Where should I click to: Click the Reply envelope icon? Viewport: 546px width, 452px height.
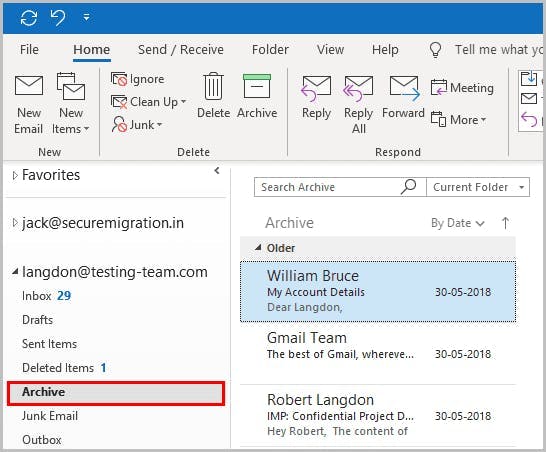(x=316, y=88)
